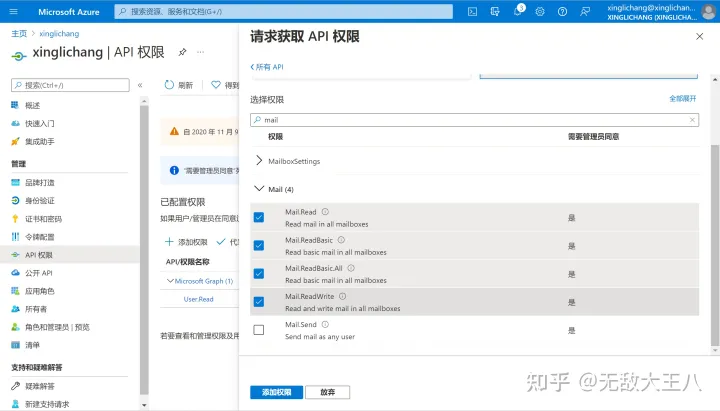The width and height of the screenshot is (720, 411).
Task: Select 身份验证 in the sidebar menu
Action: click(x=40, y=201)
